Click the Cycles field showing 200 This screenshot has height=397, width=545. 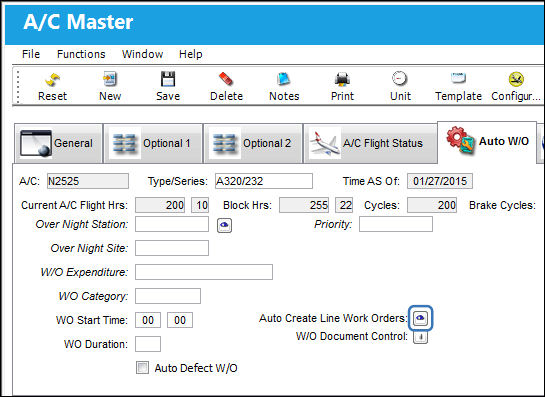click(432, 205)
